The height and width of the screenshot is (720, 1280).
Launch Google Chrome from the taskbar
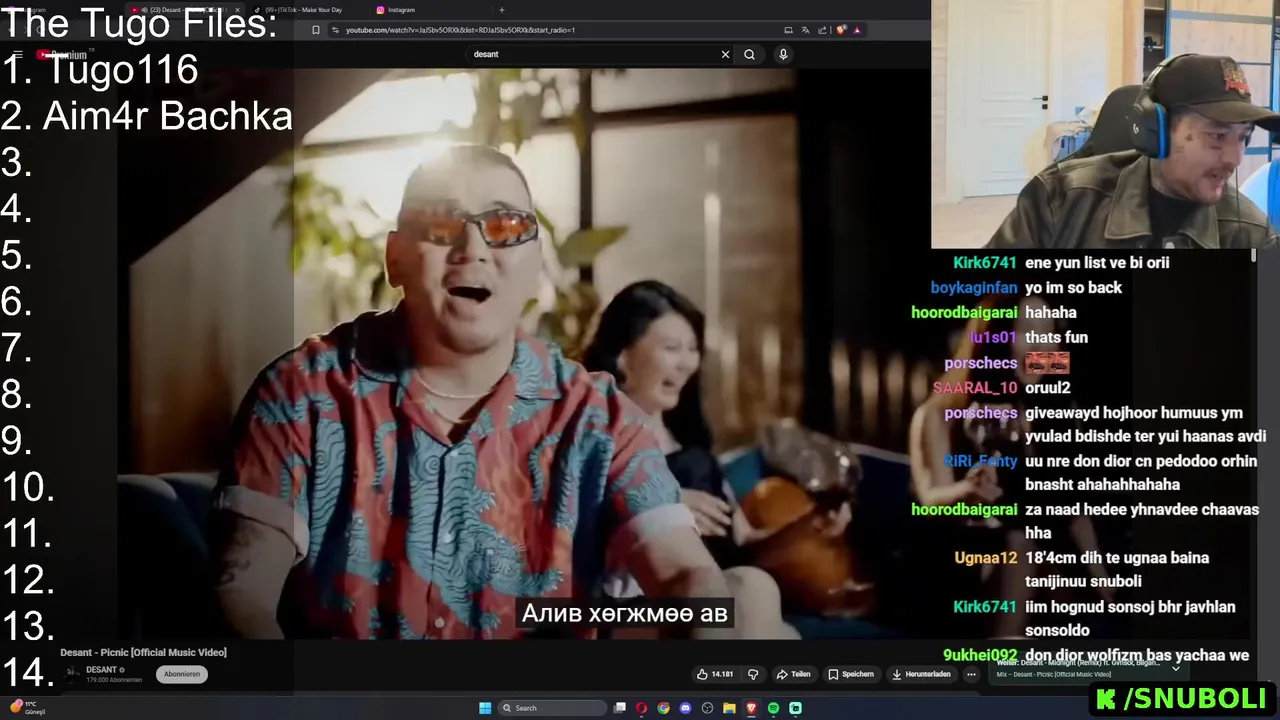click(664, 708)
